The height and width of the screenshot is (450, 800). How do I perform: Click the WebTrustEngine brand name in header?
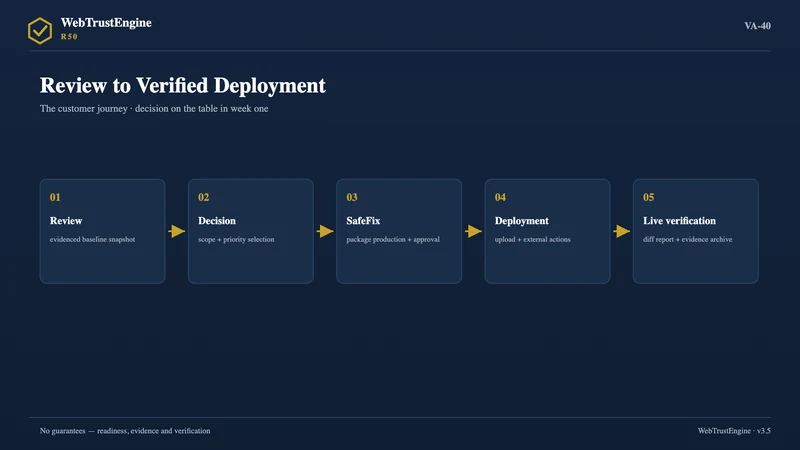(106, 23)
